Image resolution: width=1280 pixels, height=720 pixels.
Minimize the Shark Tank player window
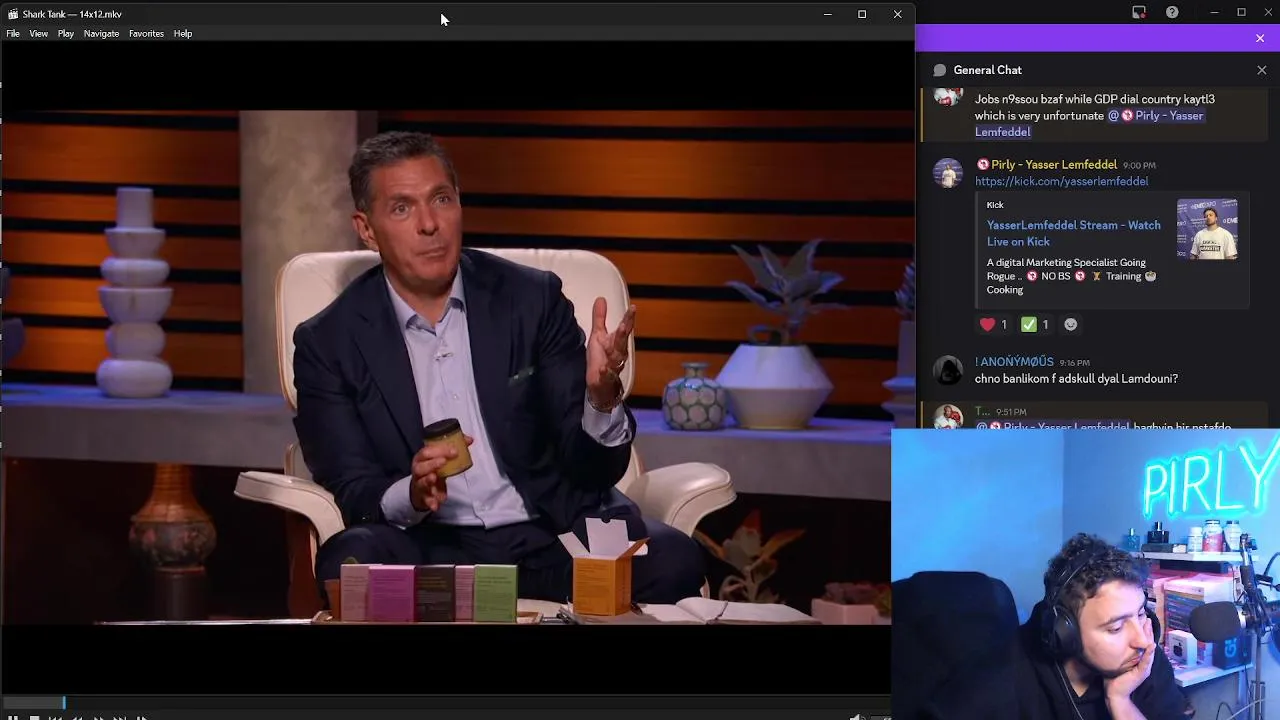pos(827,14)
